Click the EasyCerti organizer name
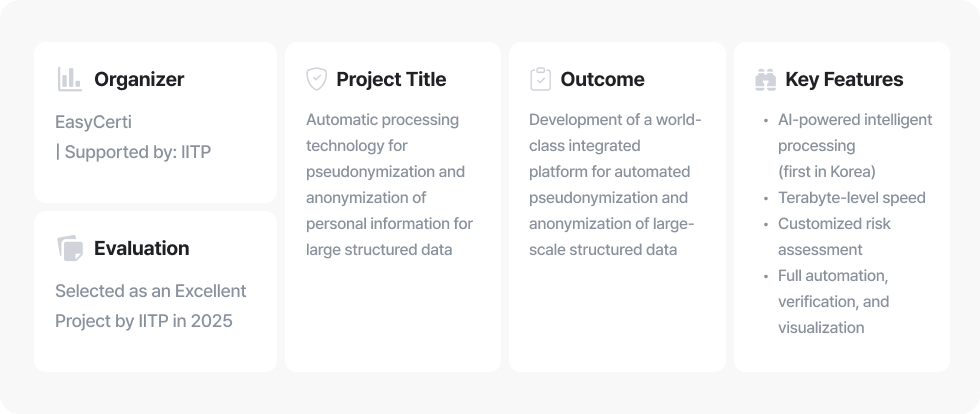The height and width of the screenshot is (414, 980). pos(93,122)
